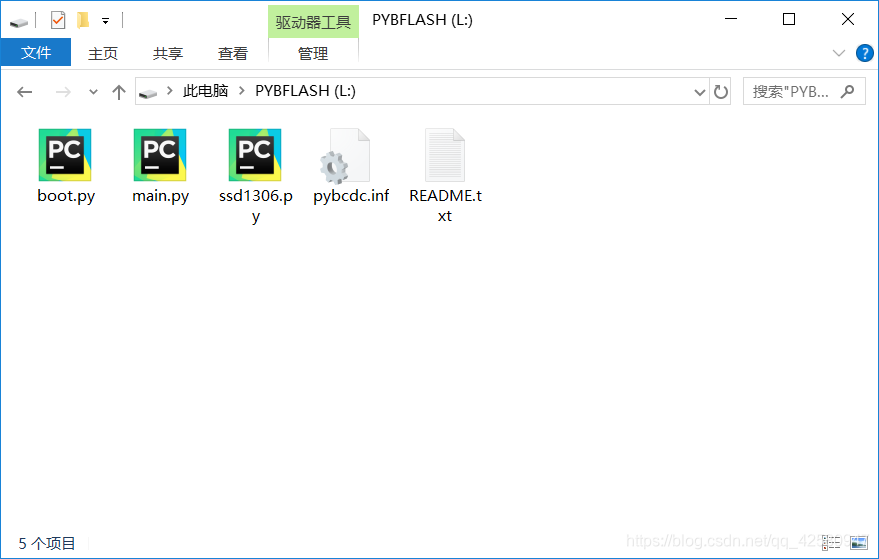This screenshot has width=879, height=559.
Task: Refresh the PYBFLASH folder view
Action: [721, 91]
